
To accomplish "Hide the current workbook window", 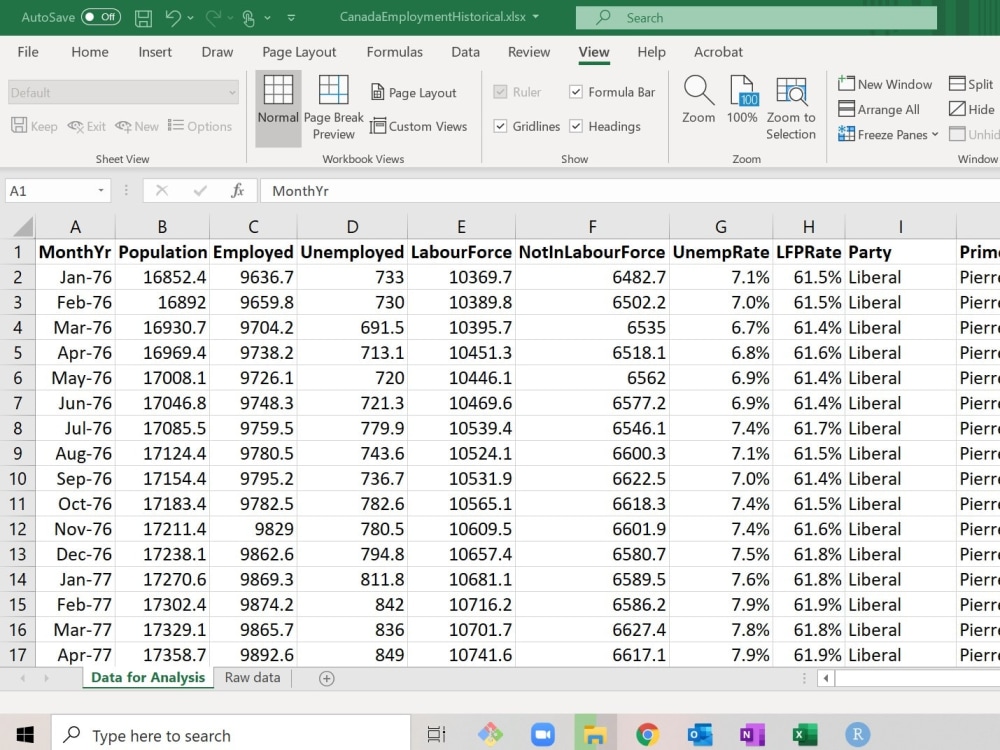I will pos(969,109).
